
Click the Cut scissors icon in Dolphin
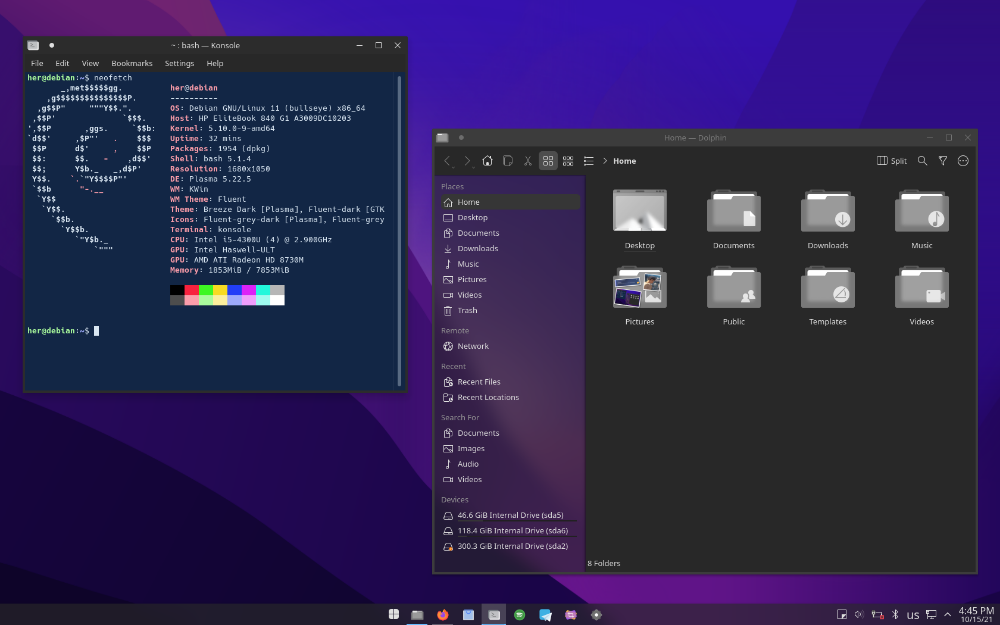(x=528, y=161)
